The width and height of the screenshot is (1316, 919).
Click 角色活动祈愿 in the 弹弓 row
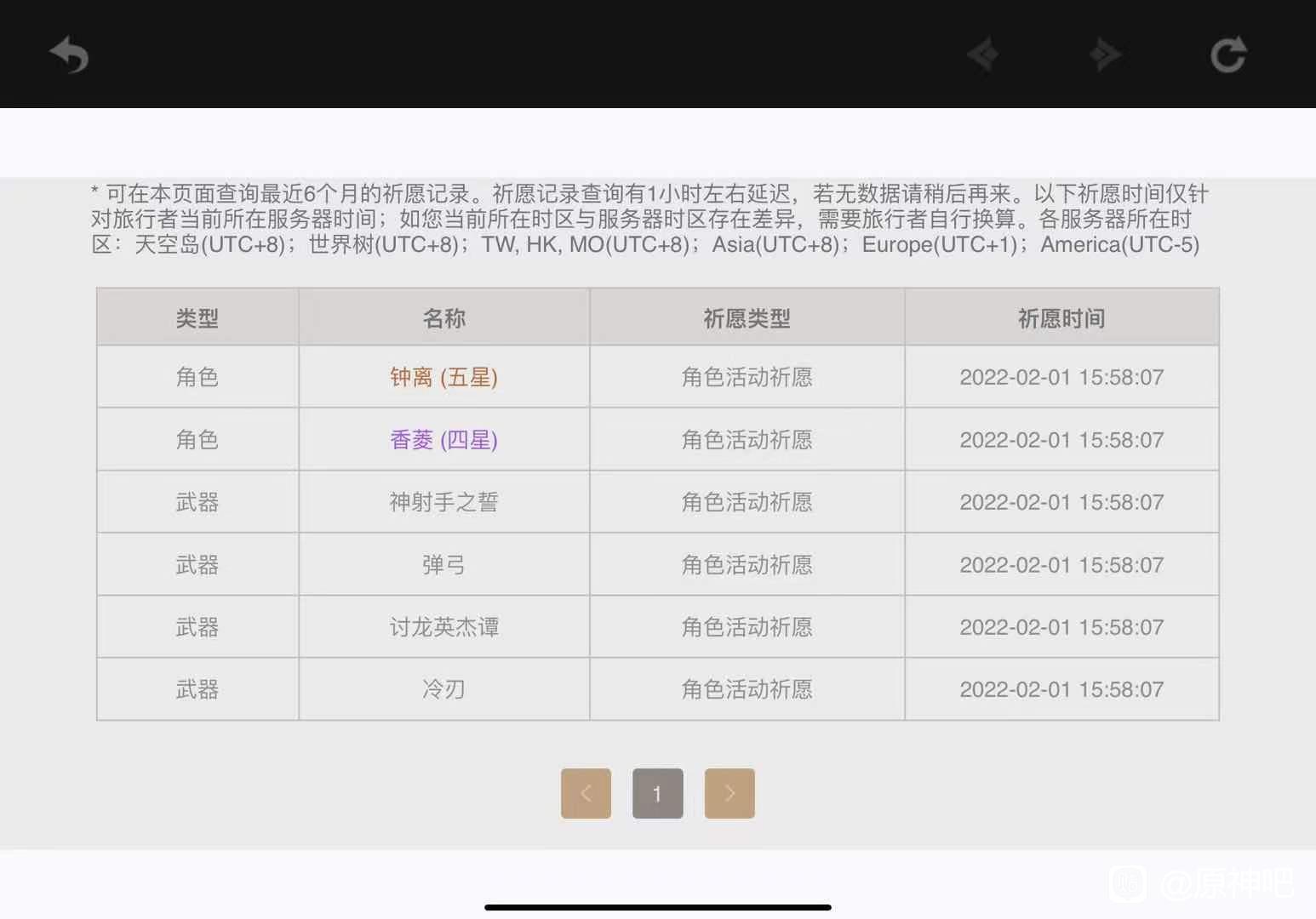(747, 565)
